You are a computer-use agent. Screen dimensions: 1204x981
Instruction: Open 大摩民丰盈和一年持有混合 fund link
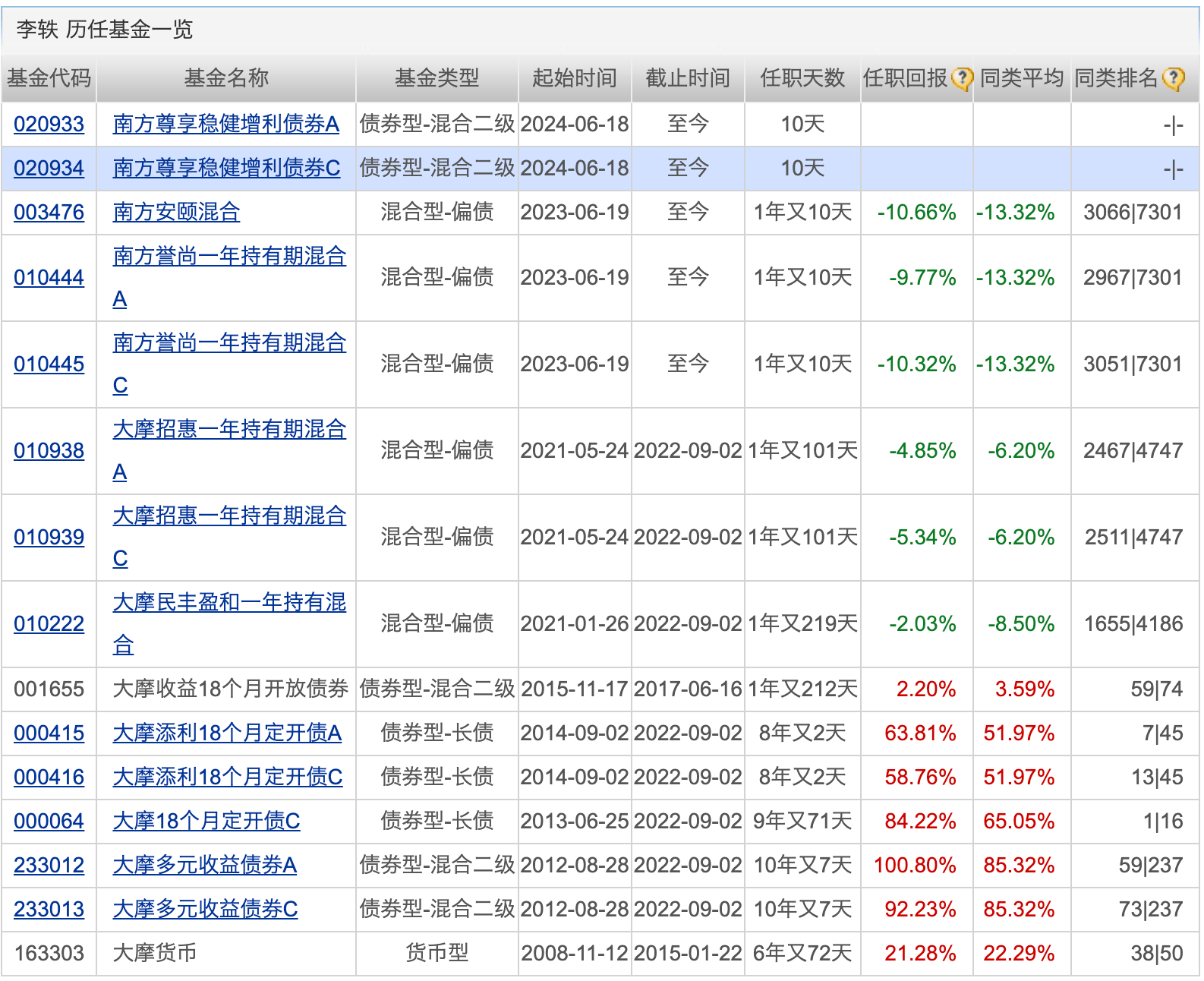coord(229,604)
